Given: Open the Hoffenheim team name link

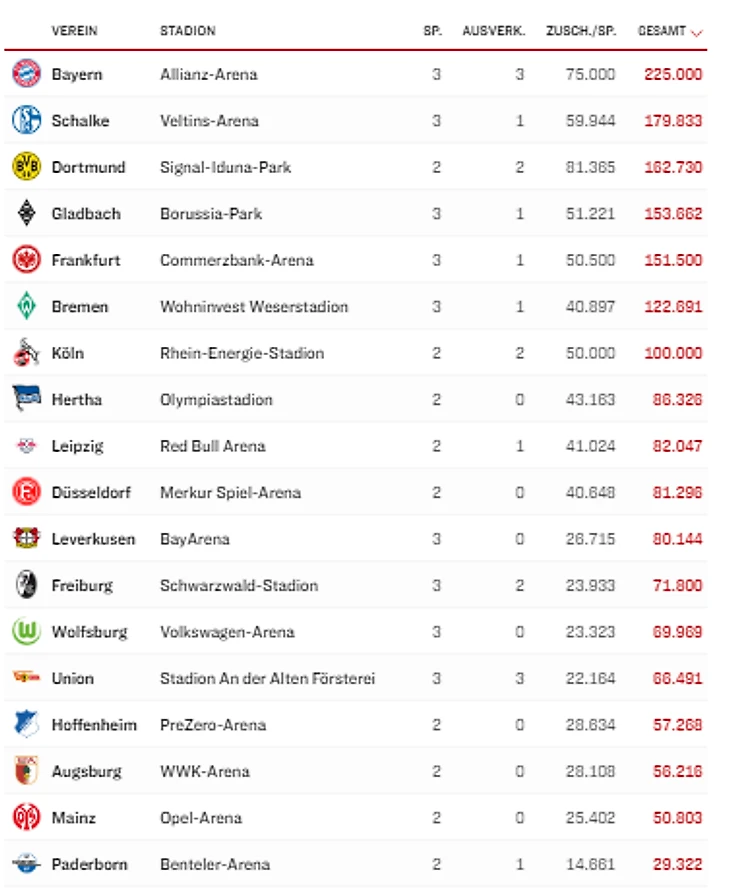Looking at the screenshot, I should [94, 725].
